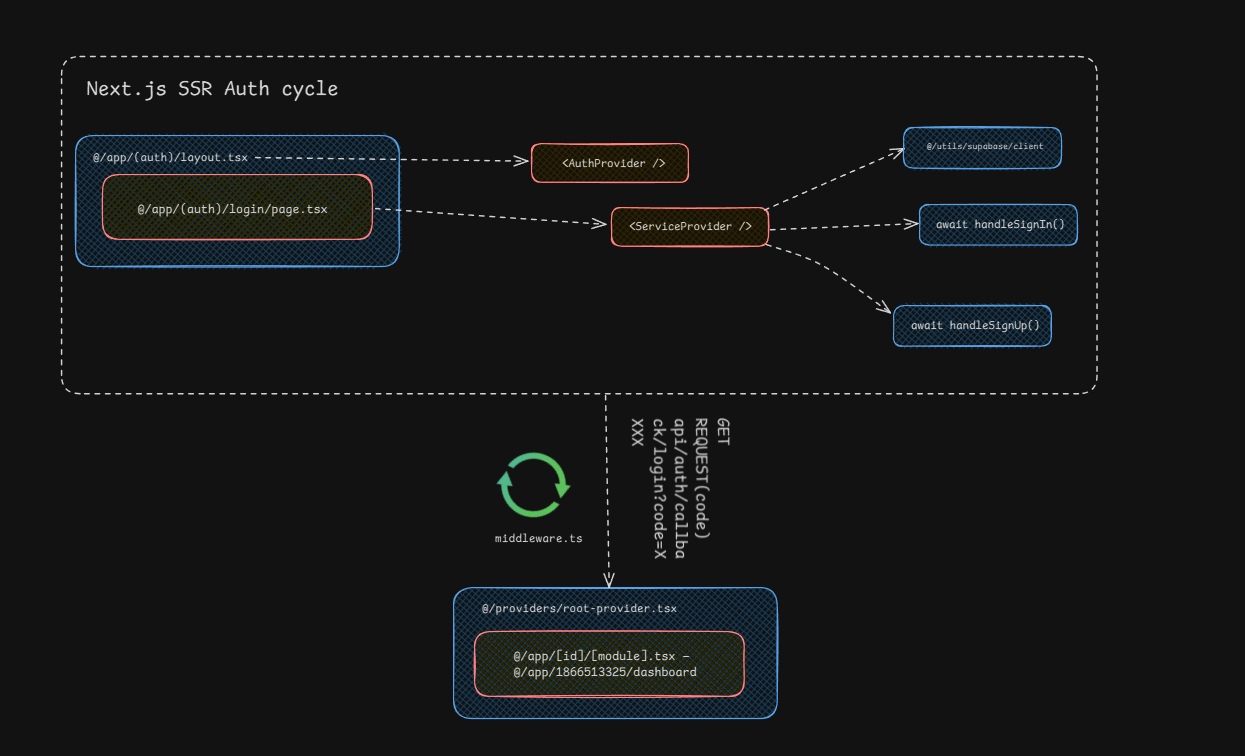This screenshot has width=1245, height=756.
Task: Click arrowhead pointing at handleSignUp box
Action: point(883,308)
